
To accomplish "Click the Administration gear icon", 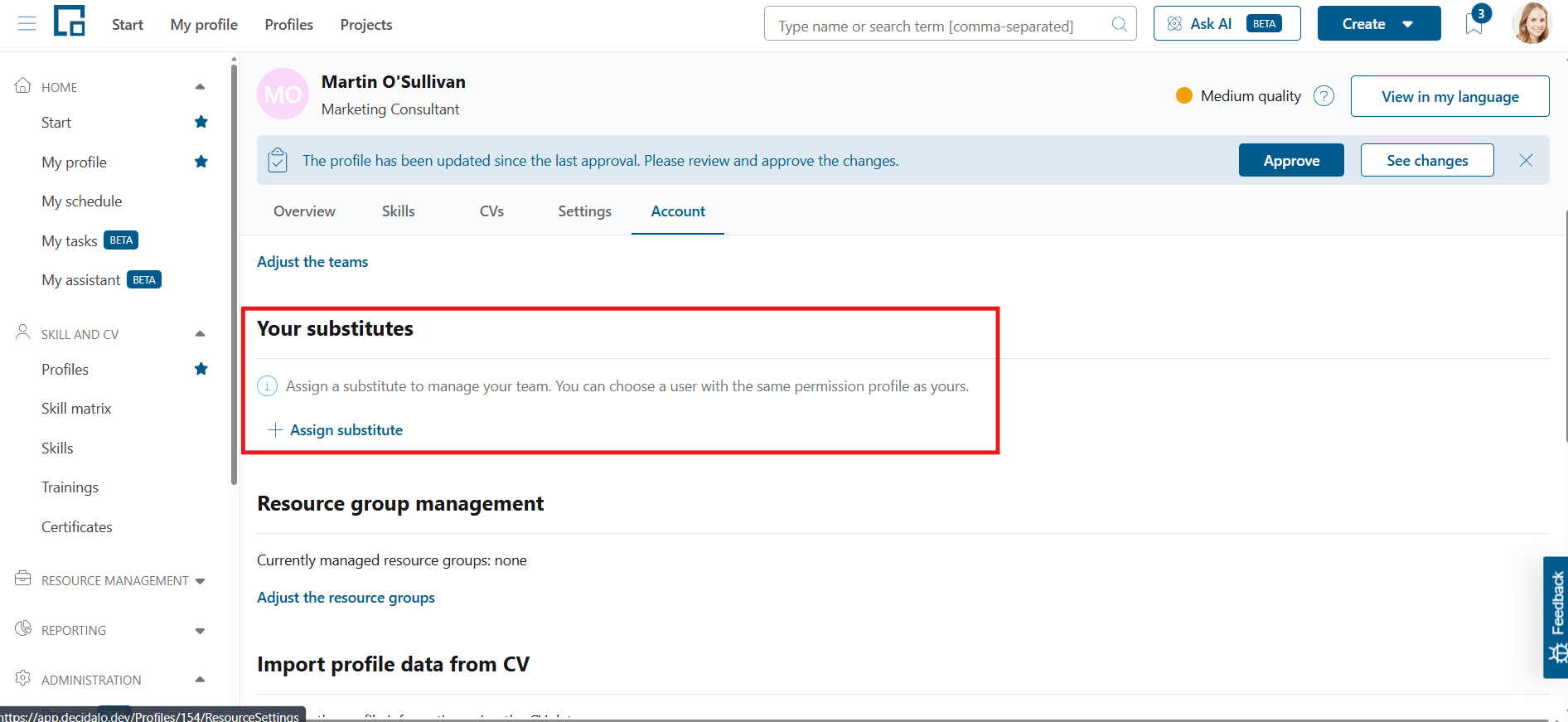I will (23, 678).
